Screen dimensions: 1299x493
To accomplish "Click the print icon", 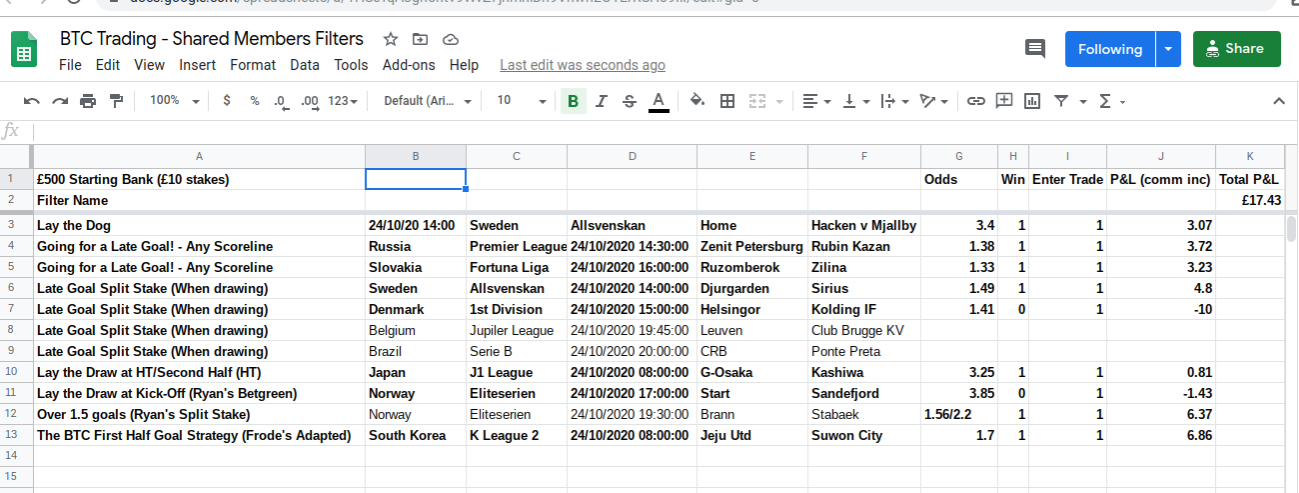I will [88, 101].
